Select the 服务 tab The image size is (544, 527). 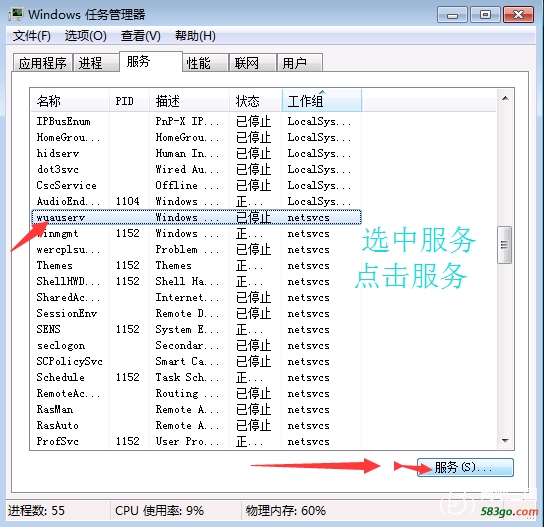coord(151,61)
